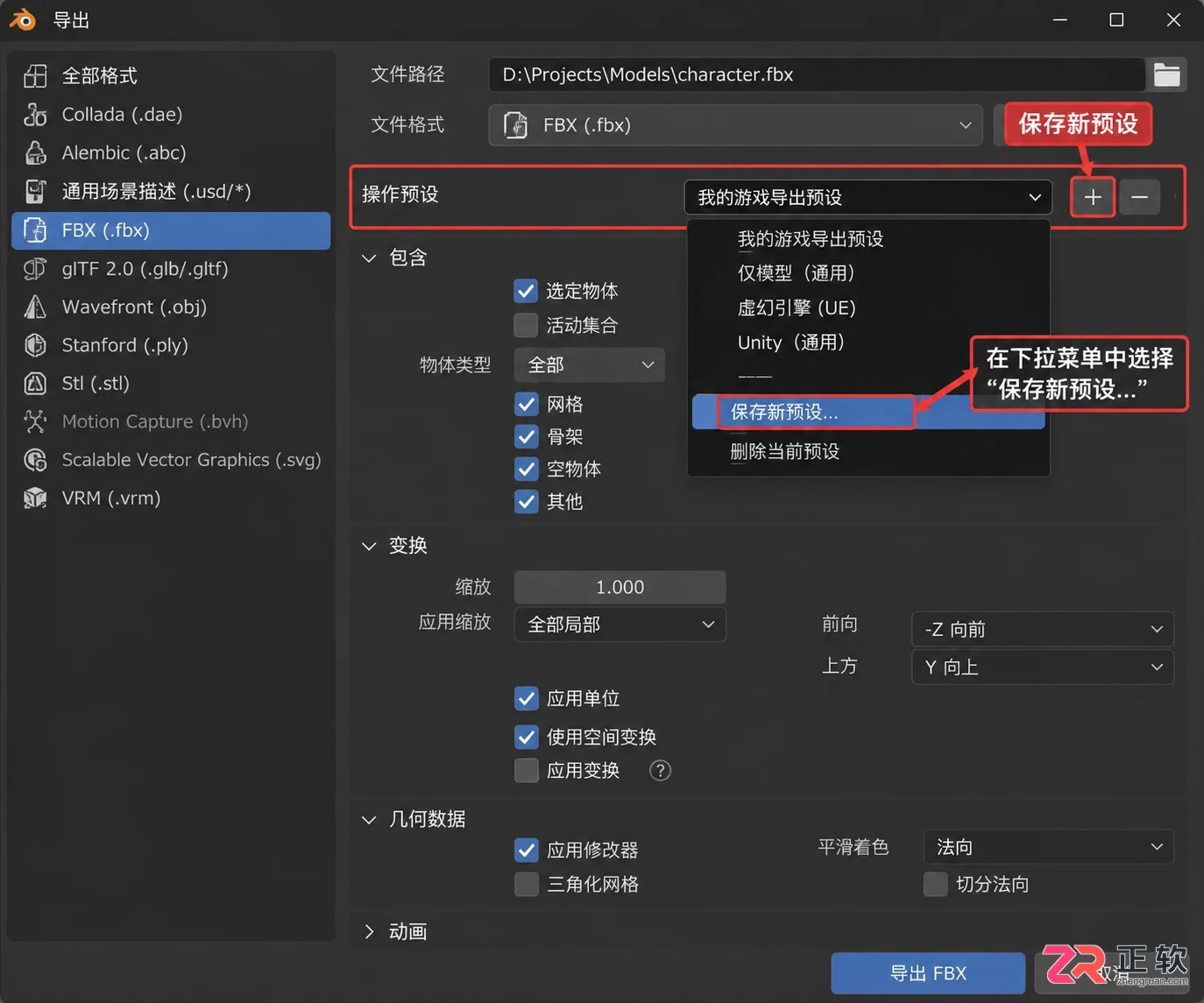Toggle the 应用单位 checkbox
This screenshot has width=1204, height=1003.
(x=527, y=698)
